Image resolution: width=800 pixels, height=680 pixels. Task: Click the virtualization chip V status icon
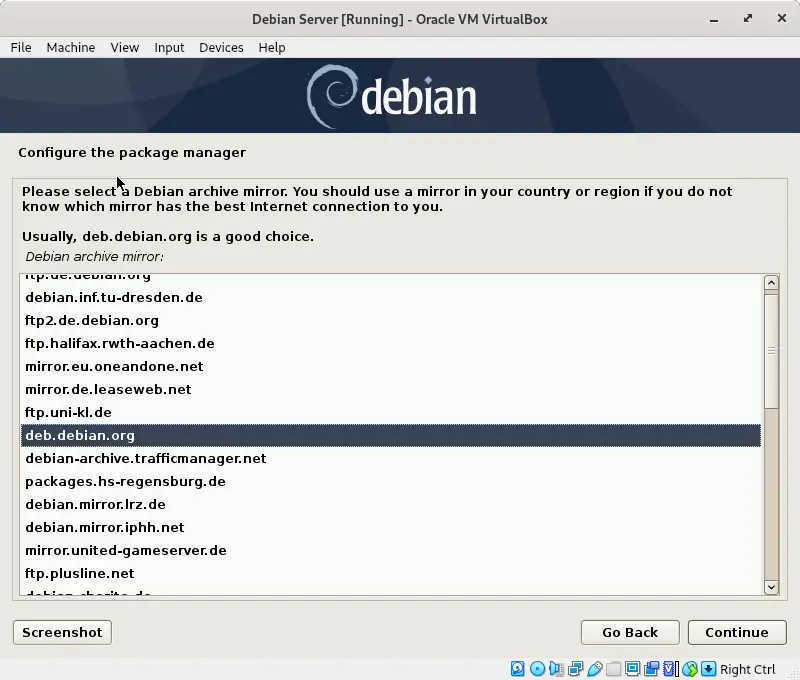click(670, 668)
